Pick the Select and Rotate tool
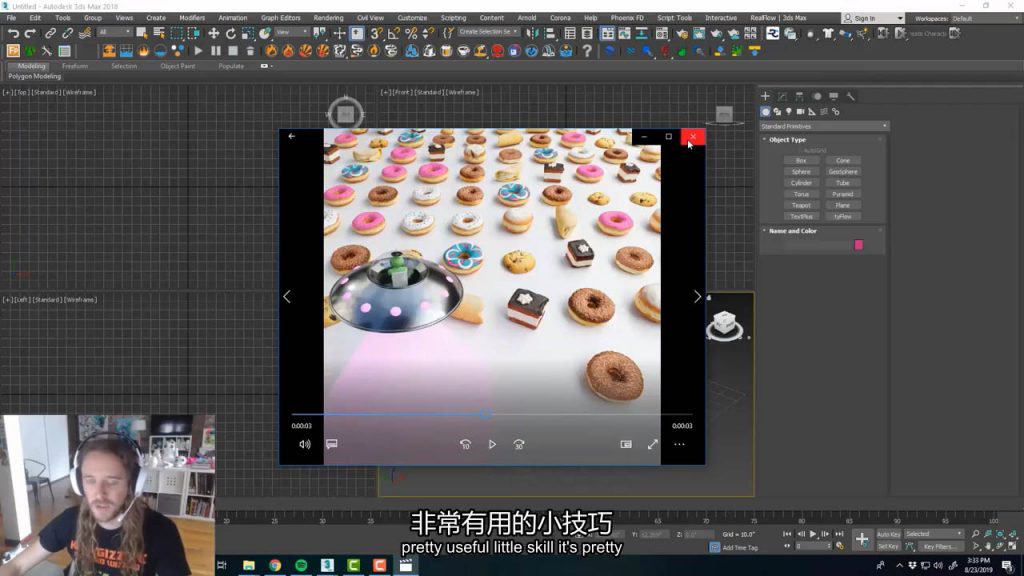 point(231,33)
